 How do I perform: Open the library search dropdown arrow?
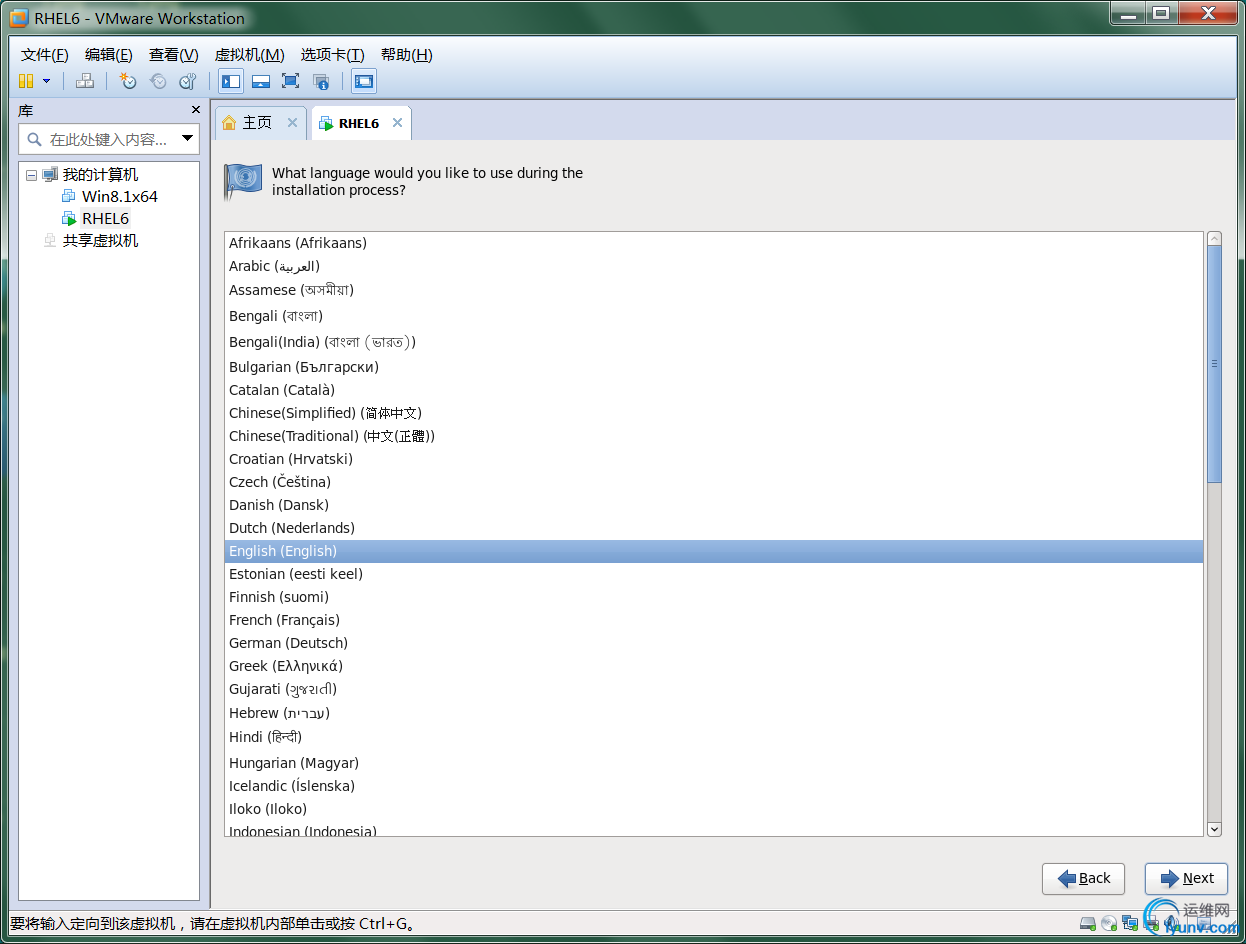187,139
